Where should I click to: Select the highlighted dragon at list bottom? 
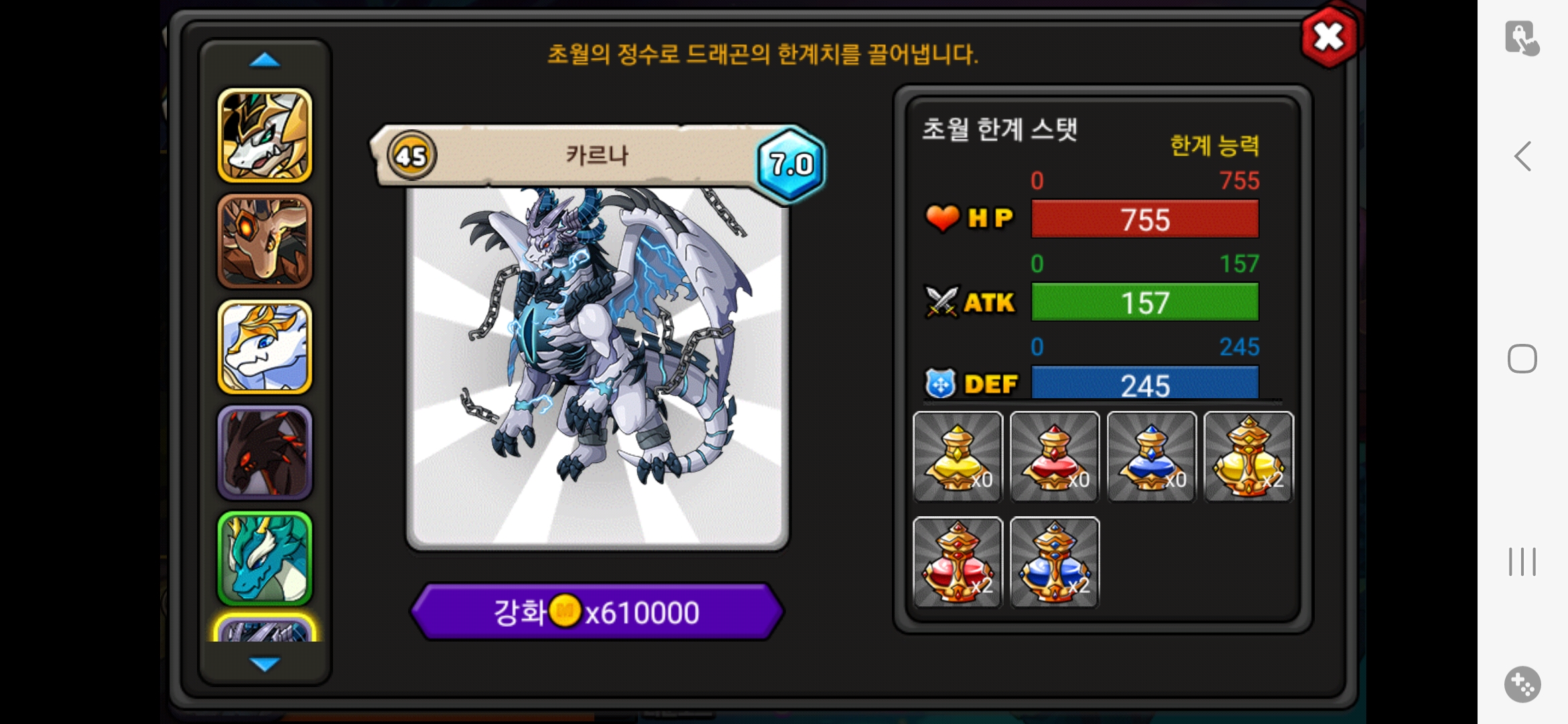[x=265, y=629]
